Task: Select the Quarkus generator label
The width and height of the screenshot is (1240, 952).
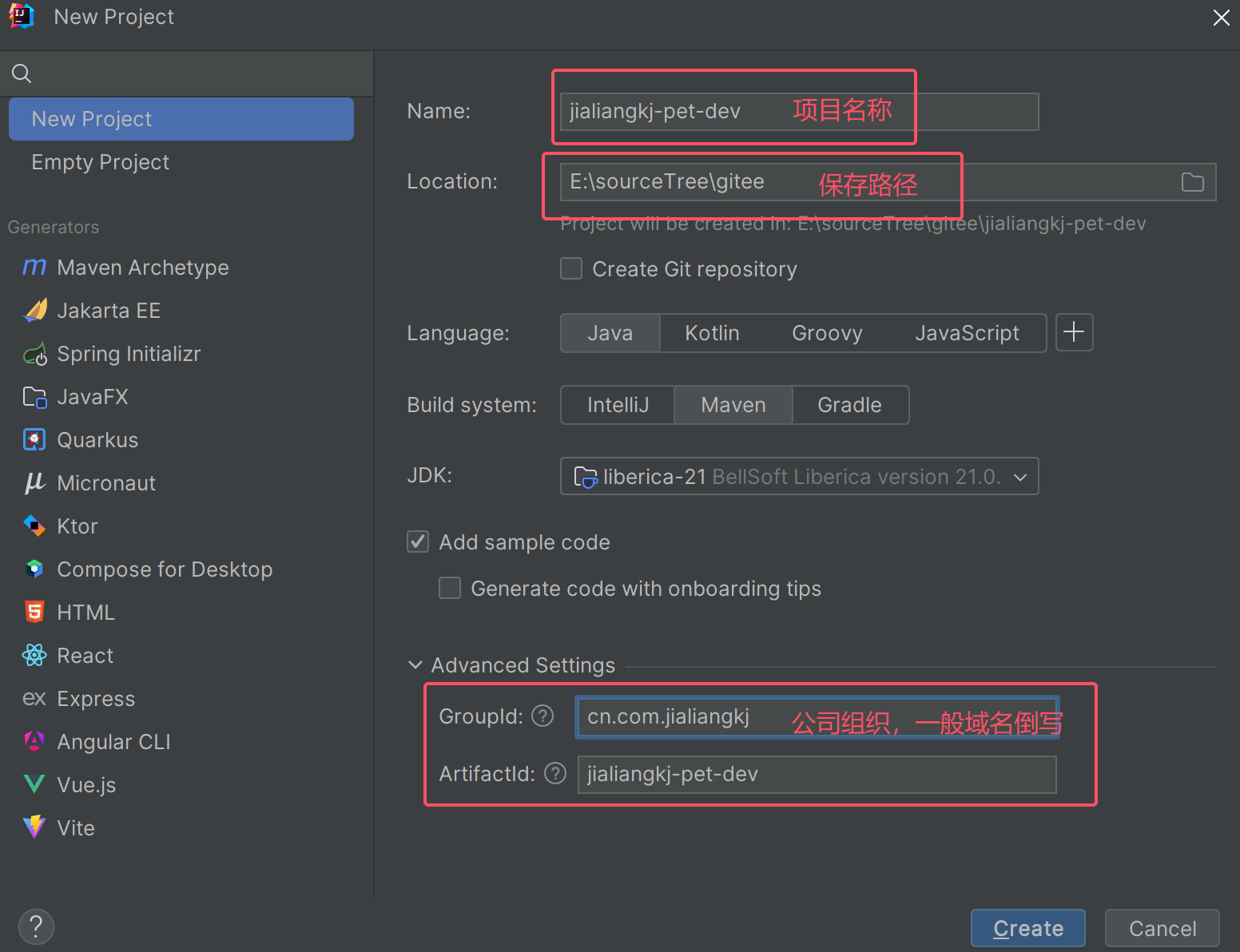Action: (x=97, y=440)
